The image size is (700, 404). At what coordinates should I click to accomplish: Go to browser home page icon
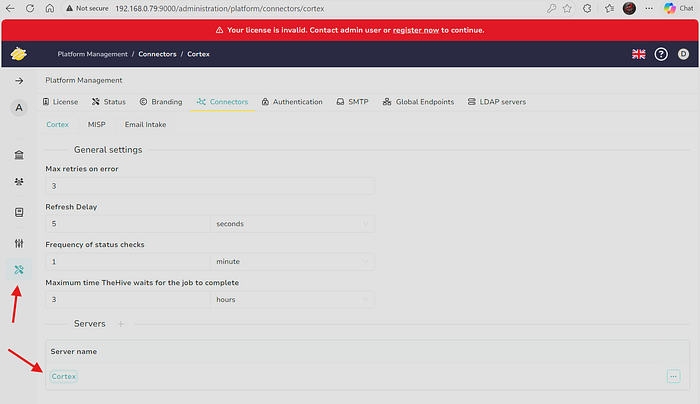click(x=50, y=8)
